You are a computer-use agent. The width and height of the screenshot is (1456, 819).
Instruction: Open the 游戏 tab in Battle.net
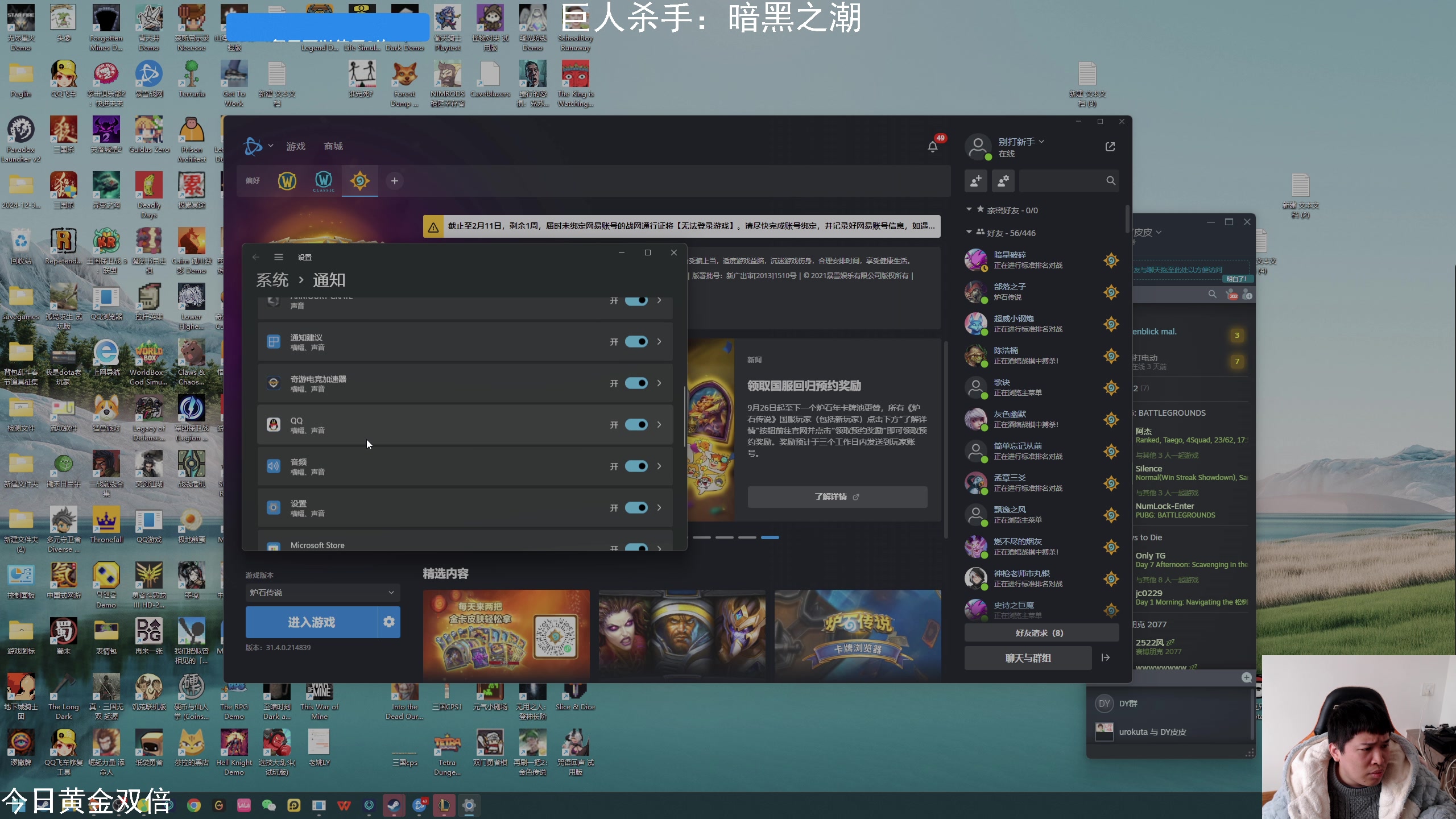296,147
